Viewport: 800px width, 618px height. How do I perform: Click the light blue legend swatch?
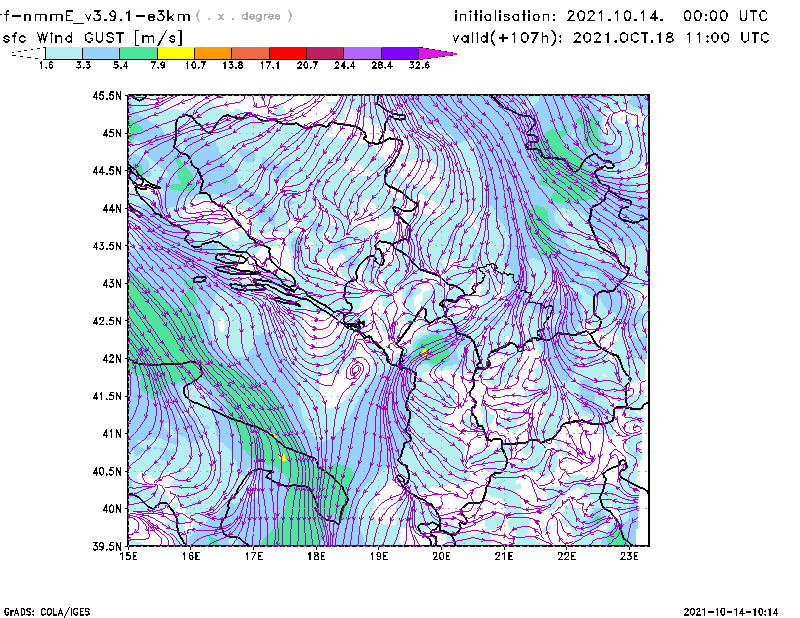point(101,53)
